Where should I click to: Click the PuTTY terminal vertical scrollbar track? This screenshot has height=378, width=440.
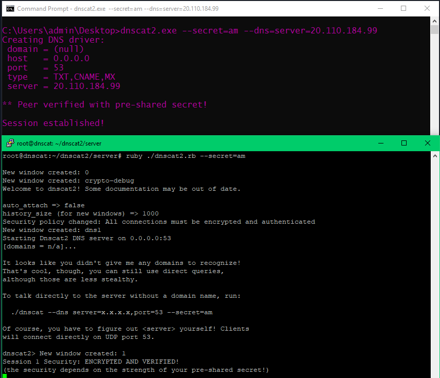(x=435, y=267)
